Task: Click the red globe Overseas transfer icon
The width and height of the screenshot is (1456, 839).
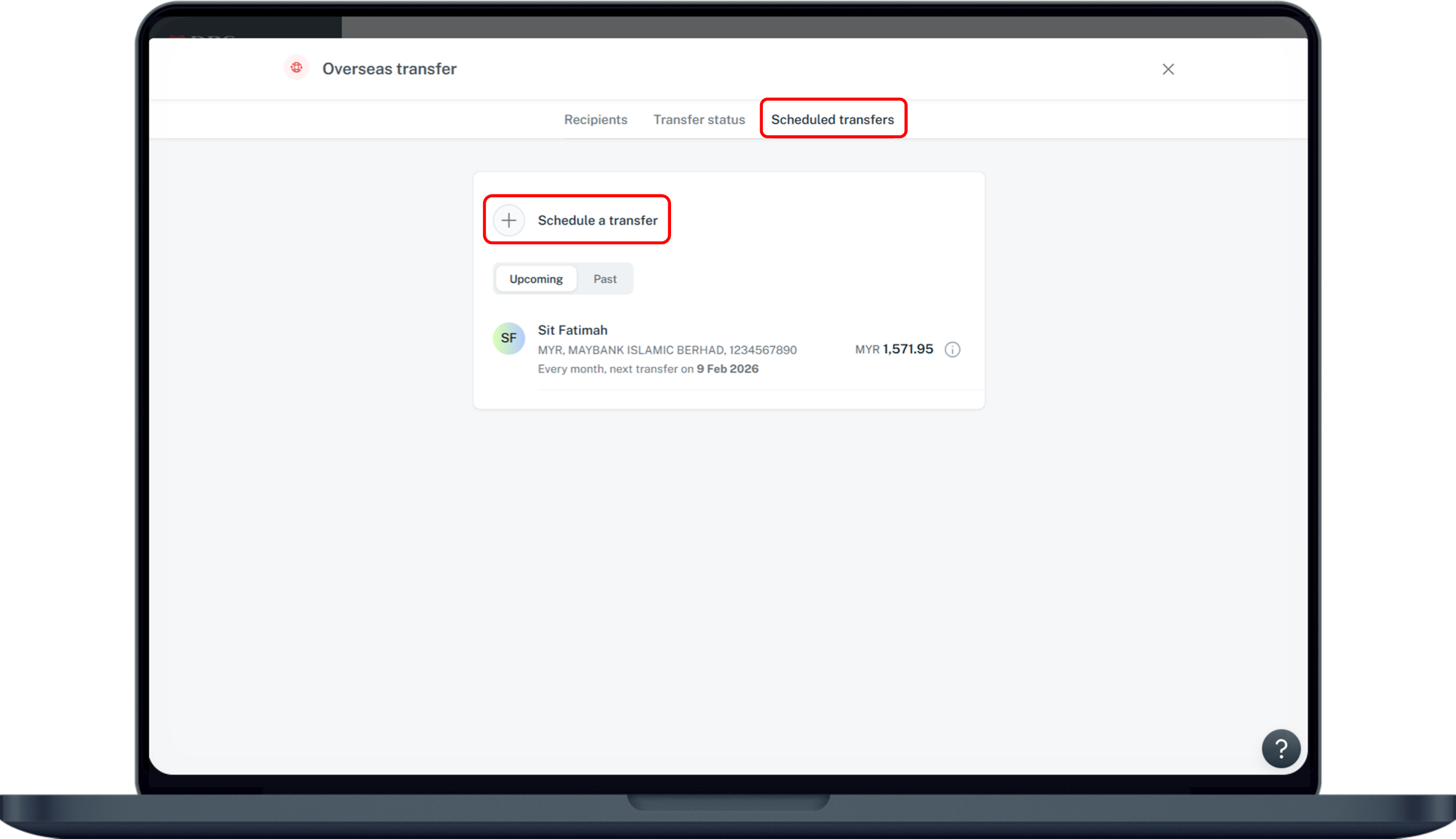Action: pyautogui.click(x=296, y=68)
